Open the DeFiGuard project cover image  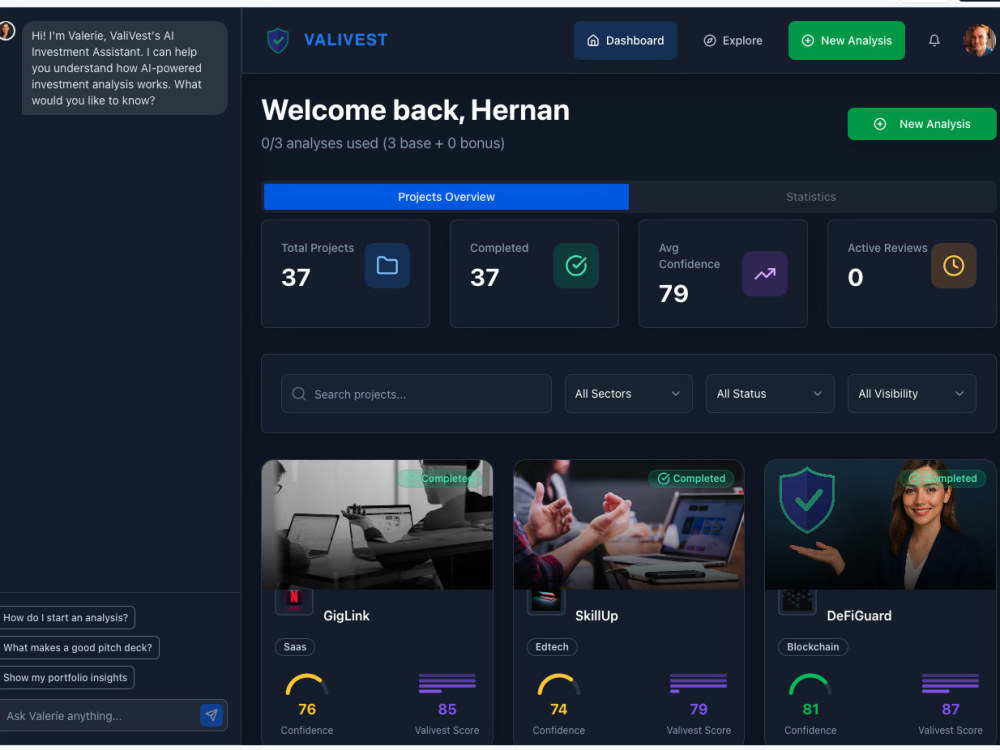(880, 524)
